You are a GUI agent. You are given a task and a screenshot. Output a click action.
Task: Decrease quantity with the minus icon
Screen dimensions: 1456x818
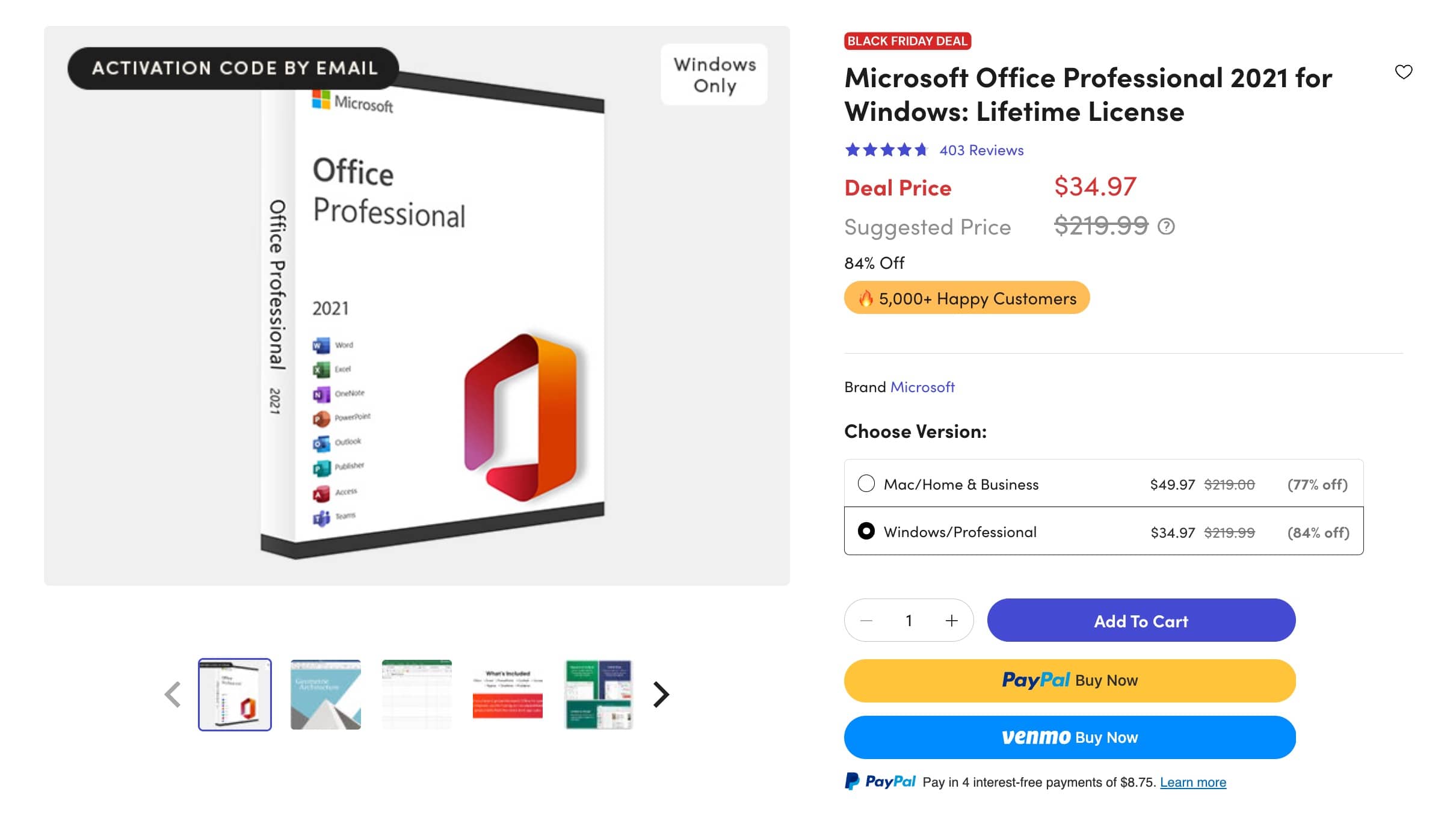click(867, 620)
